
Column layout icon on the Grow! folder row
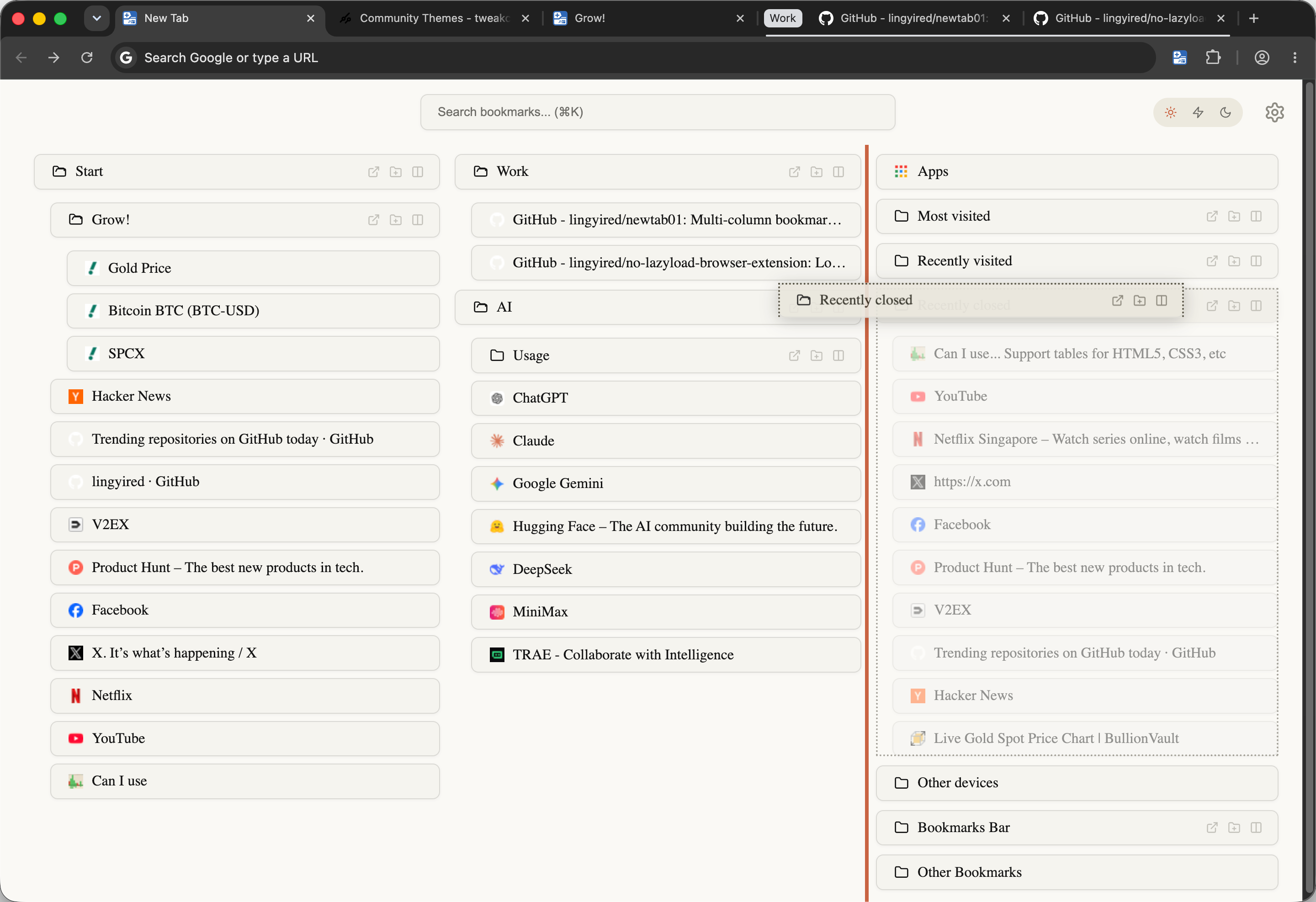[418, 220]
